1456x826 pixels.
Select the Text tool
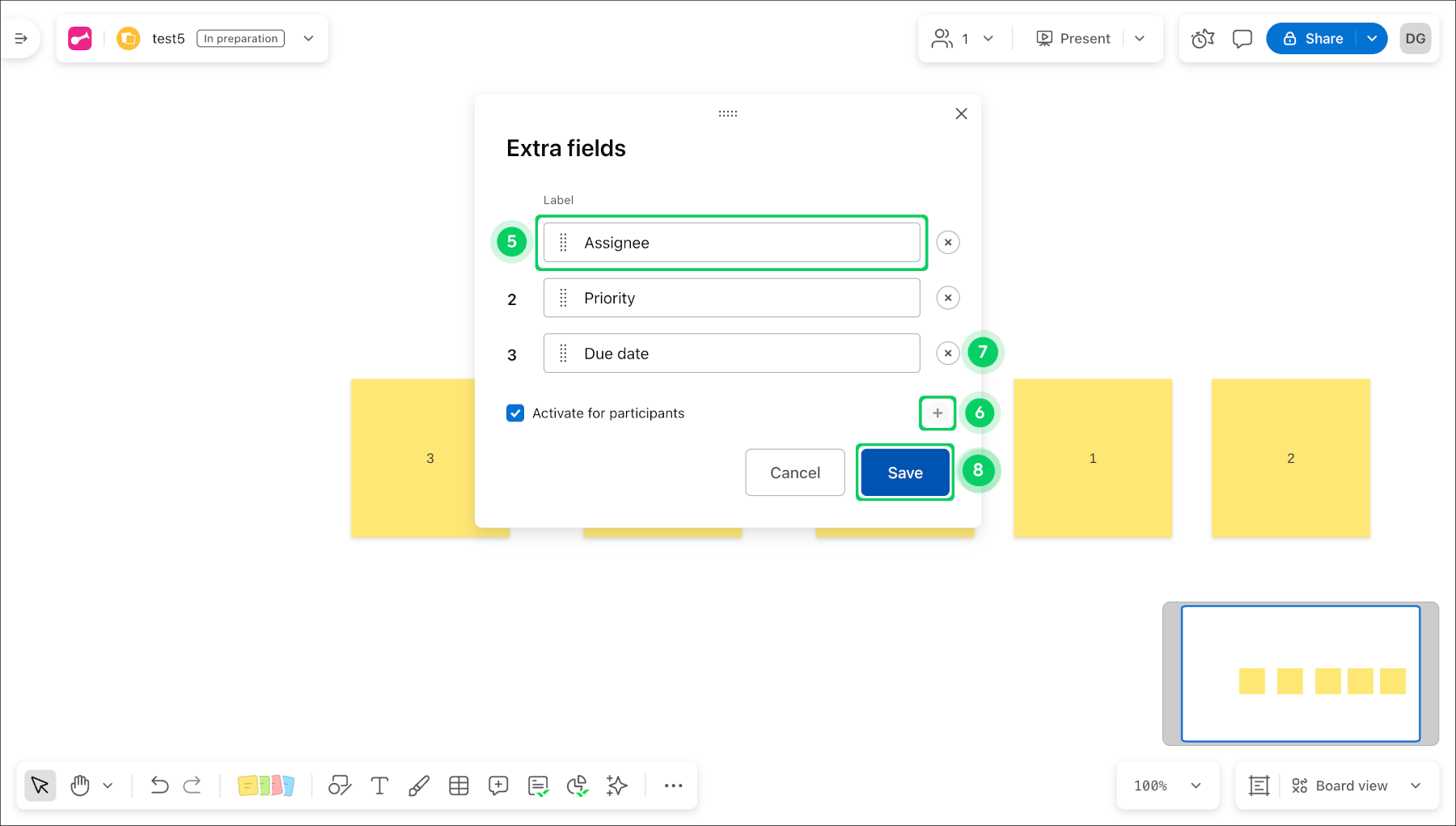[379, 786]
